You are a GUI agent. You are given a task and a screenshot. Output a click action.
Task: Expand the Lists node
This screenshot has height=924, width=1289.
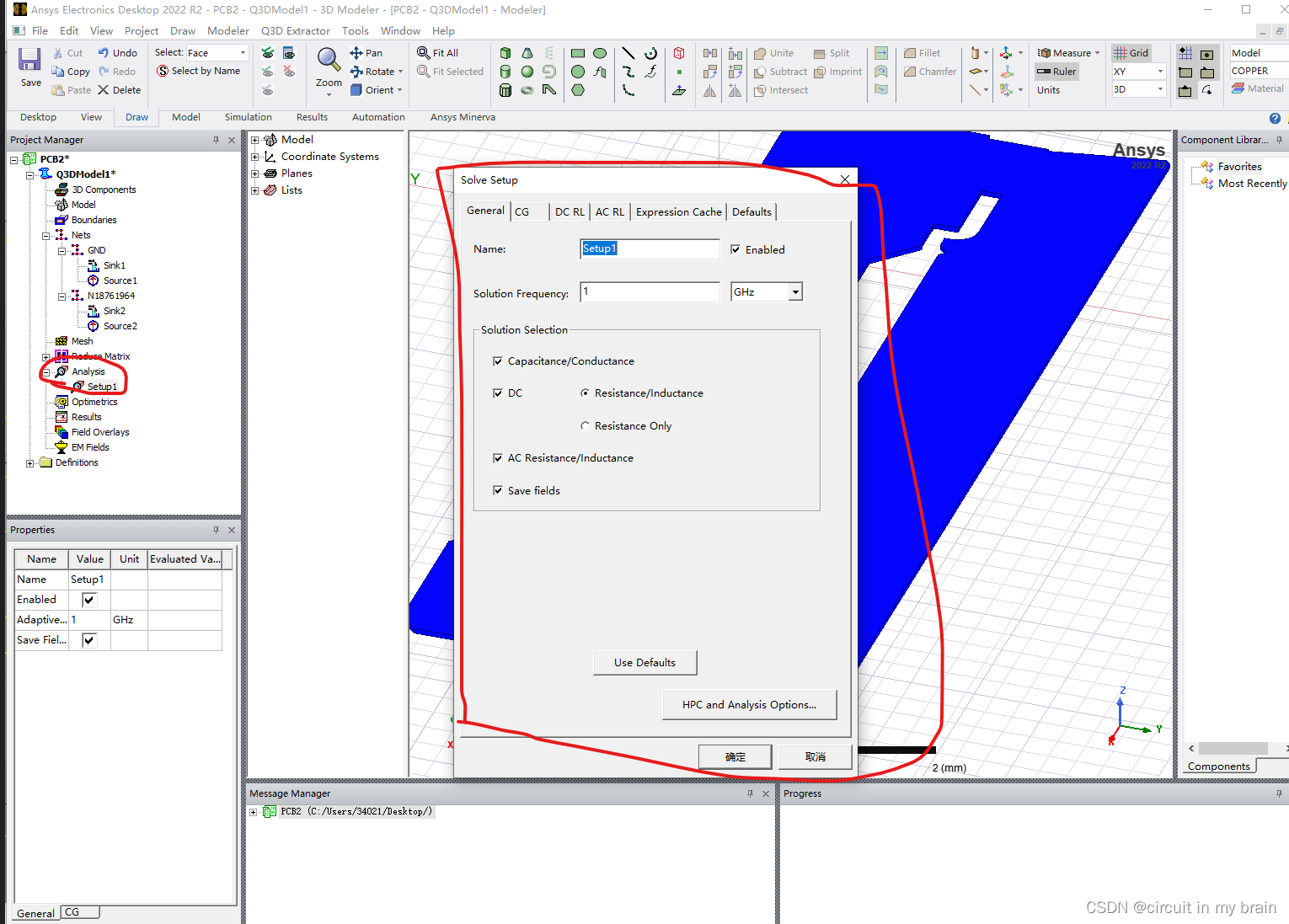pos(255,190)
